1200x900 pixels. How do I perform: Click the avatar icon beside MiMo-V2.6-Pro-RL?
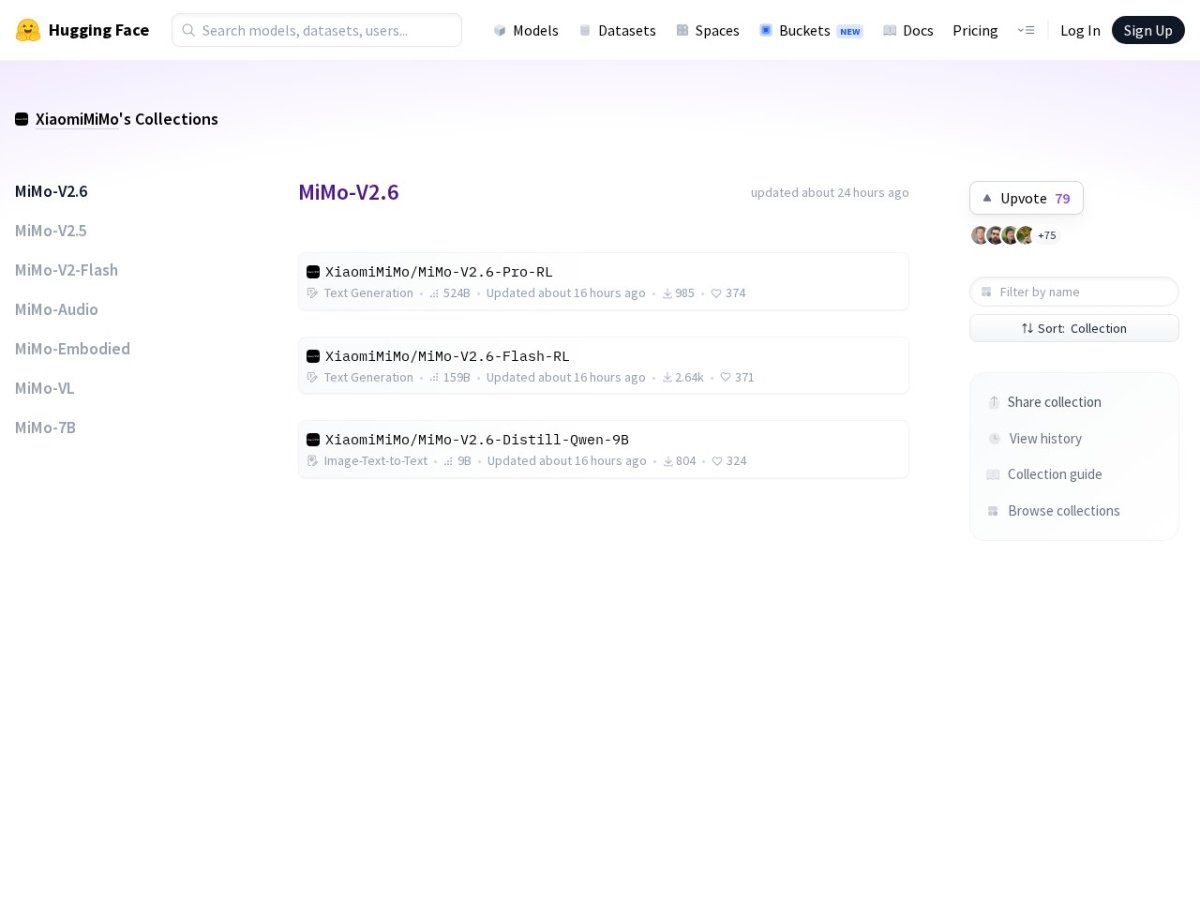click(x=313, y=272)
